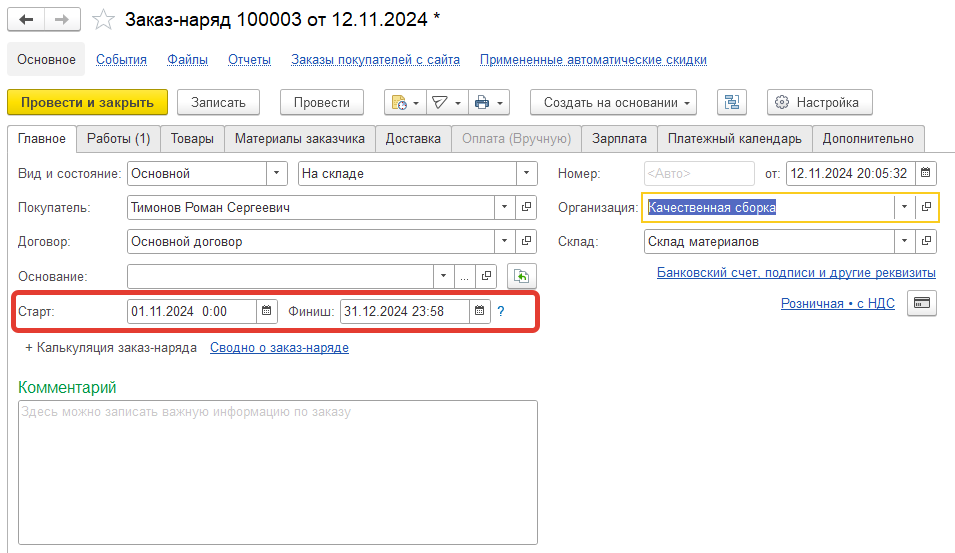Click Договор field Основной договор
Viewport: 955px width, 553px height.
click(x=311, y=241)
